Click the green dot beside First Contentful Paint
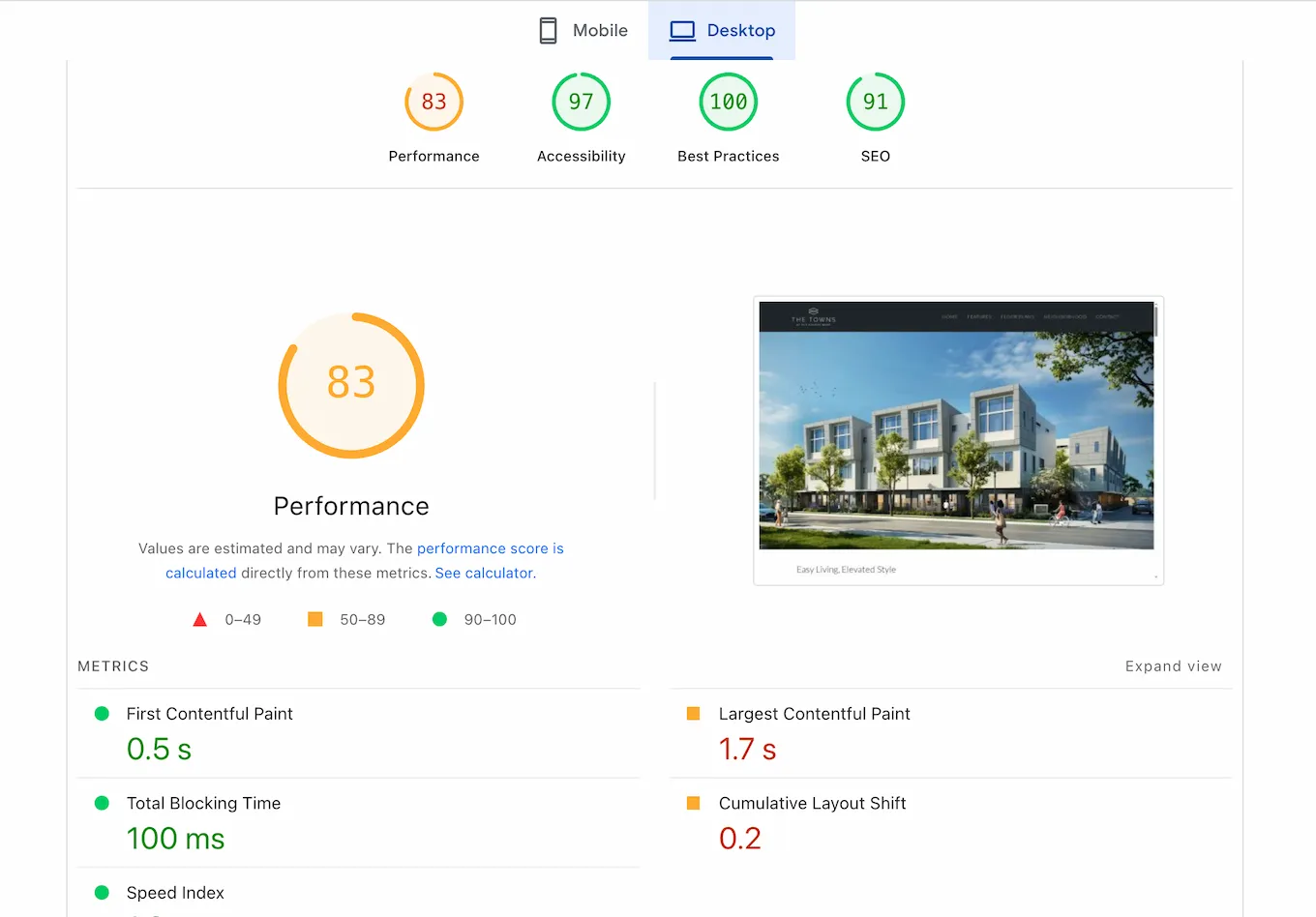Image resolution: width=1316 pixels, height=917 pixels. pos(101,713)
